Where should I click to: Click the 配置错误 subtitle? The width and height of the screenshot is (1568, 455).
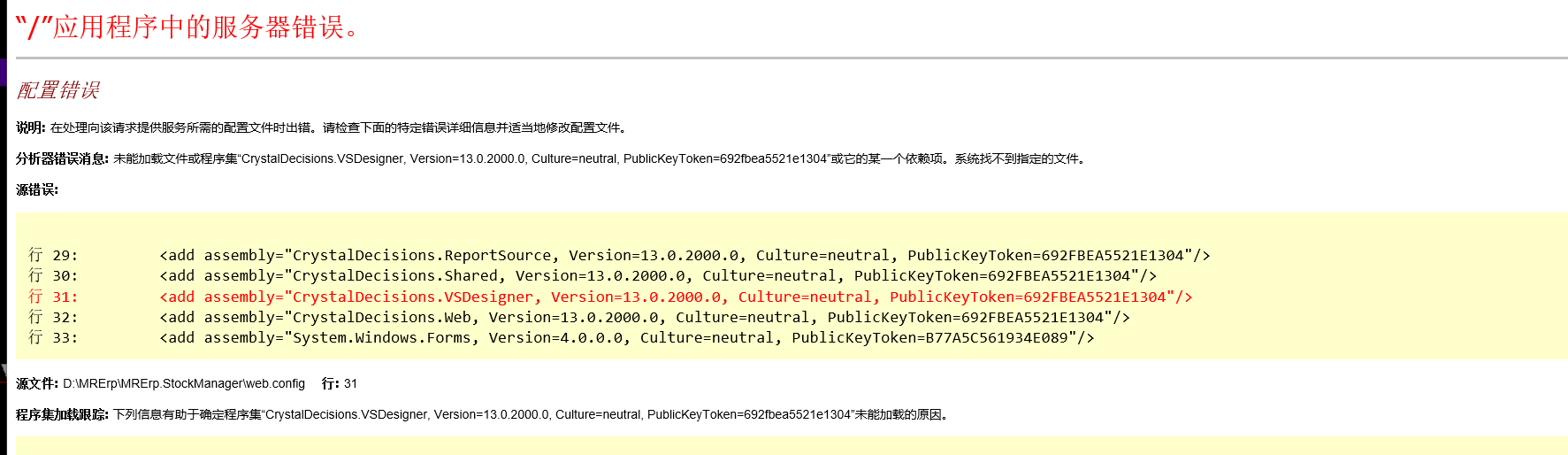click(x=58, y=90)
